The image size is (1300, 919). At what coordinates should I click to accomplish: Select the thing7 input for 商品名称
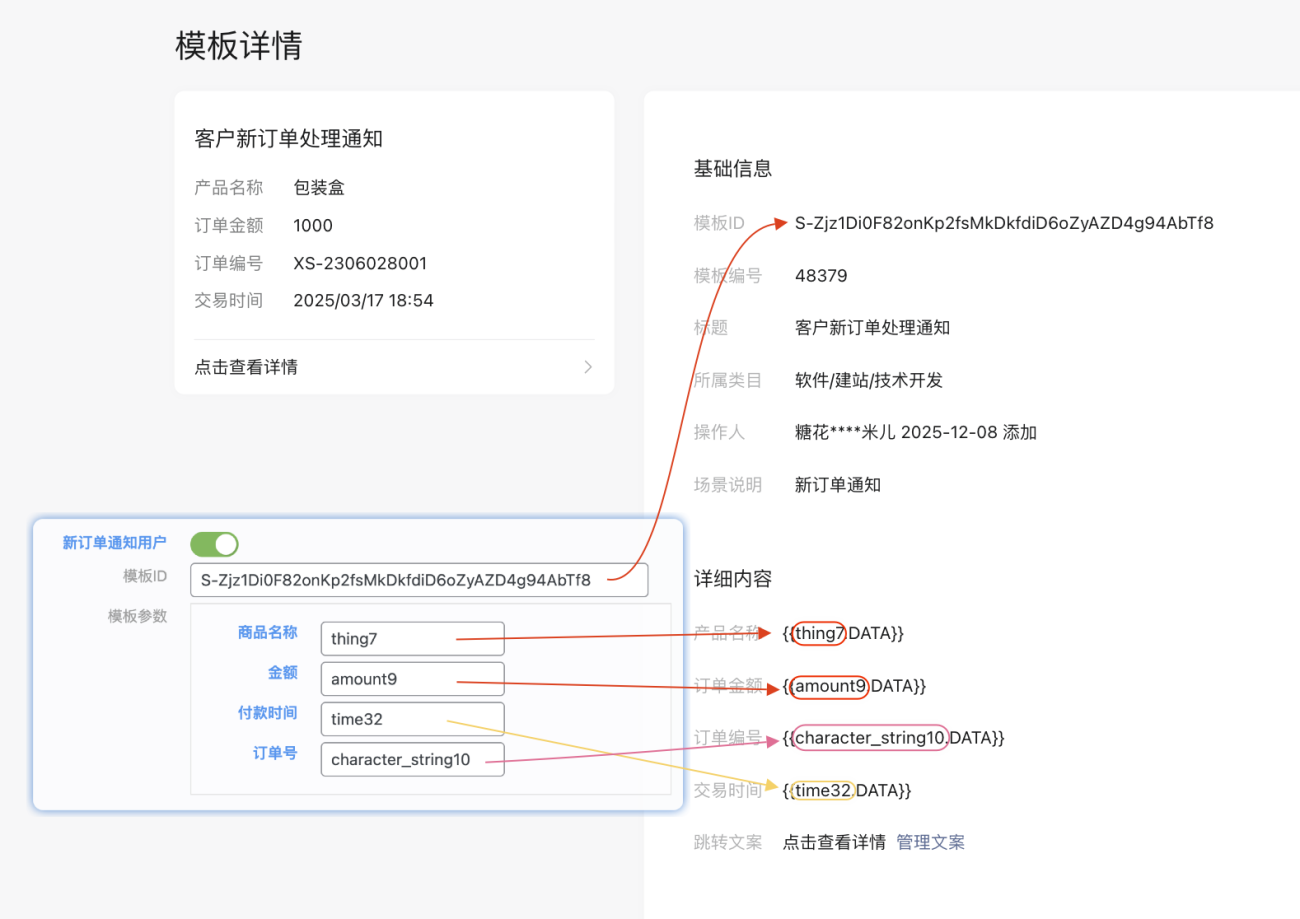(412, 638)
